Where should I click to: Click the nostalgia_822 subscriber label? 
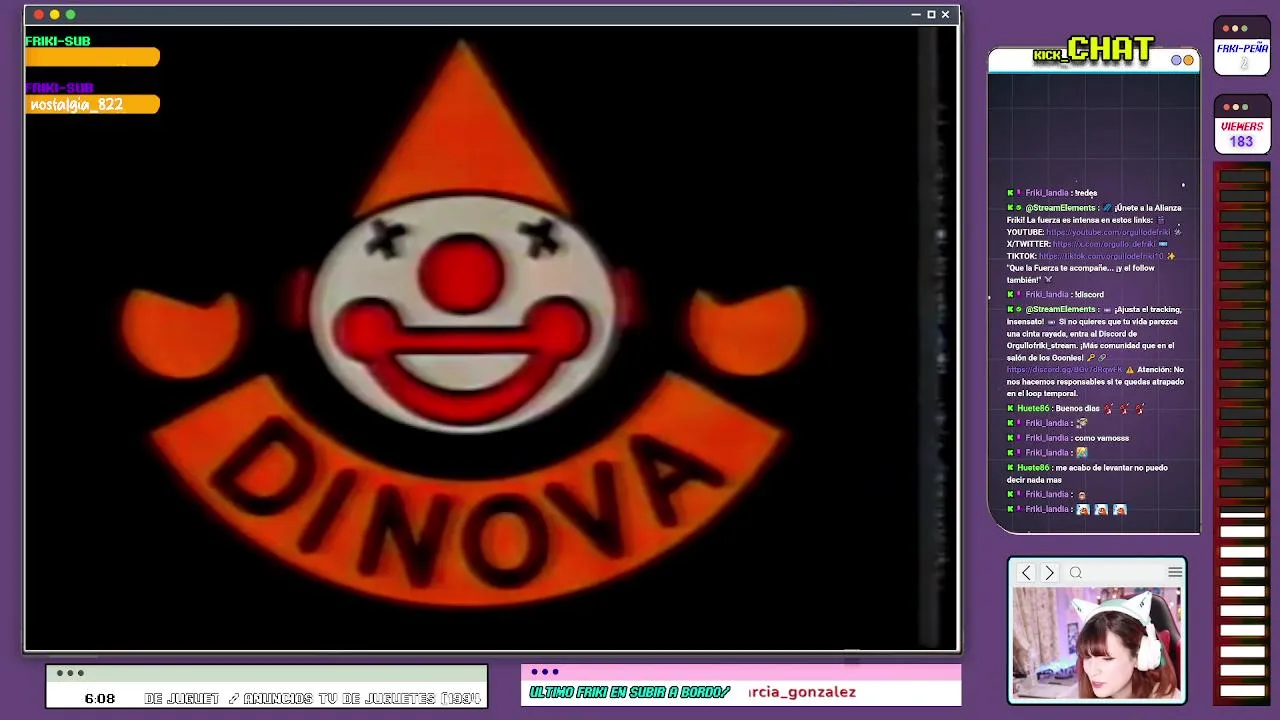coord(77,105)
